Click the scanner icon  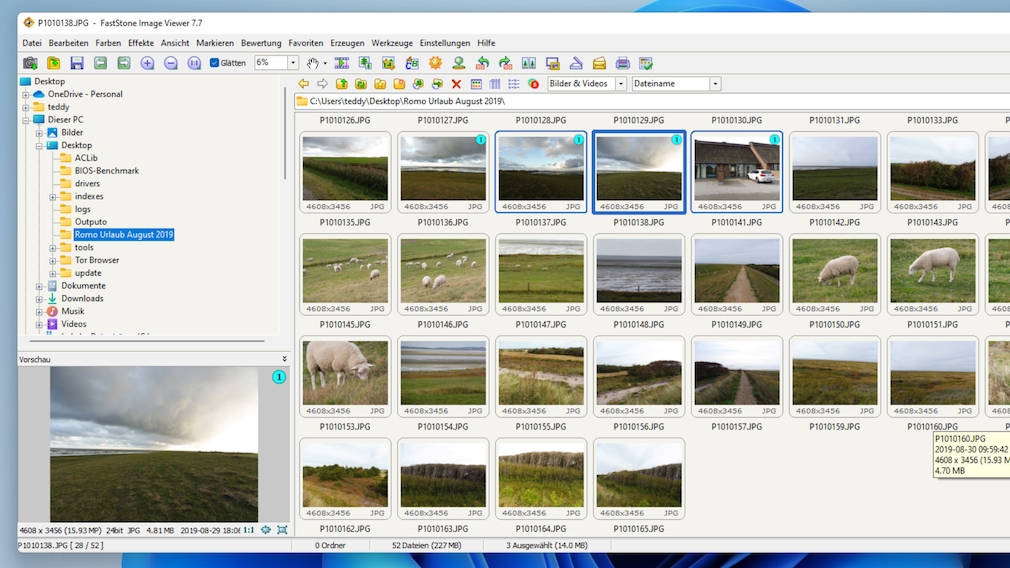coord(576,63)
